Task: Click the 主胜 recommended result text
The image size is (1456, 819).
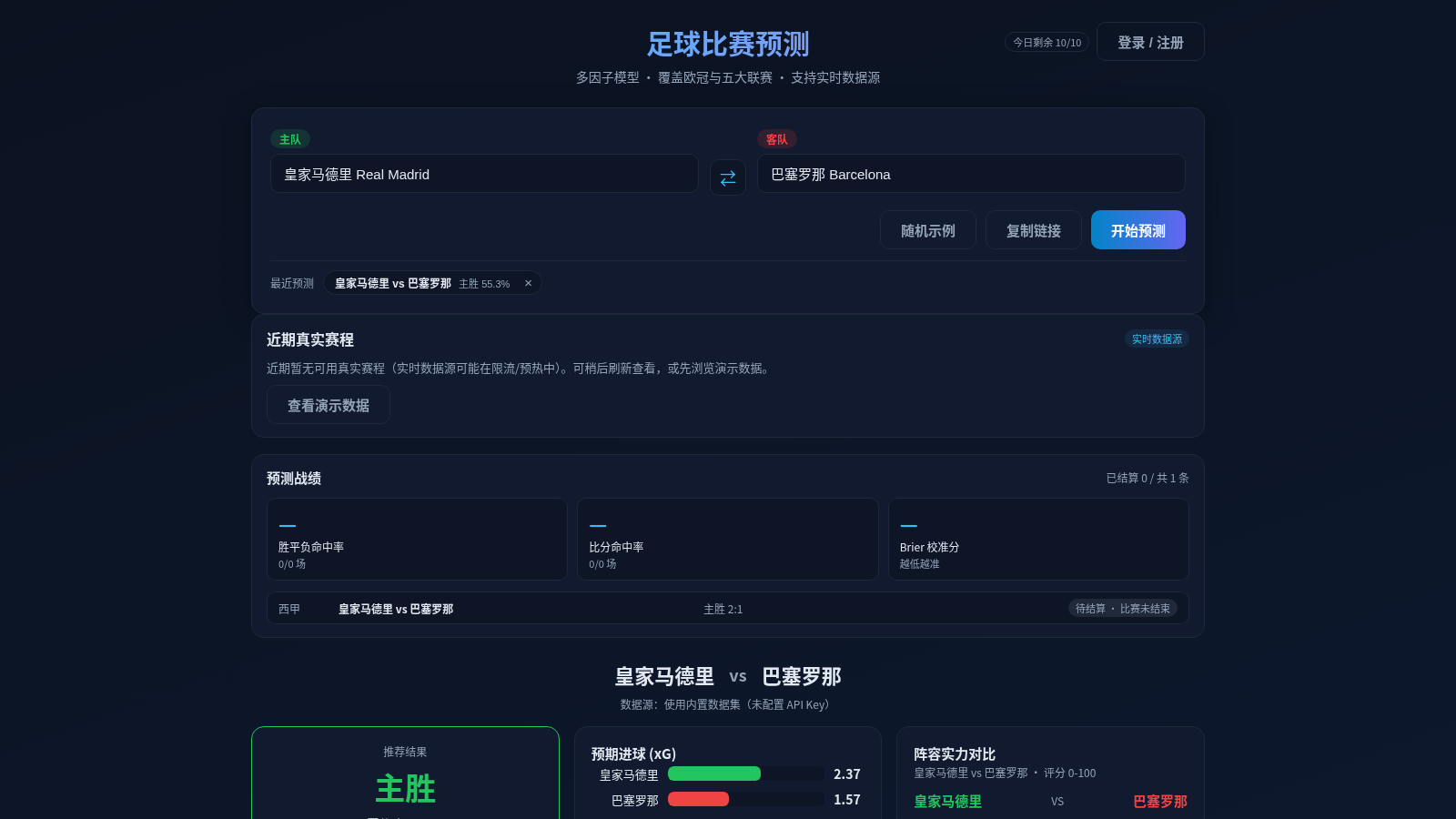Action: coord(405,788)
